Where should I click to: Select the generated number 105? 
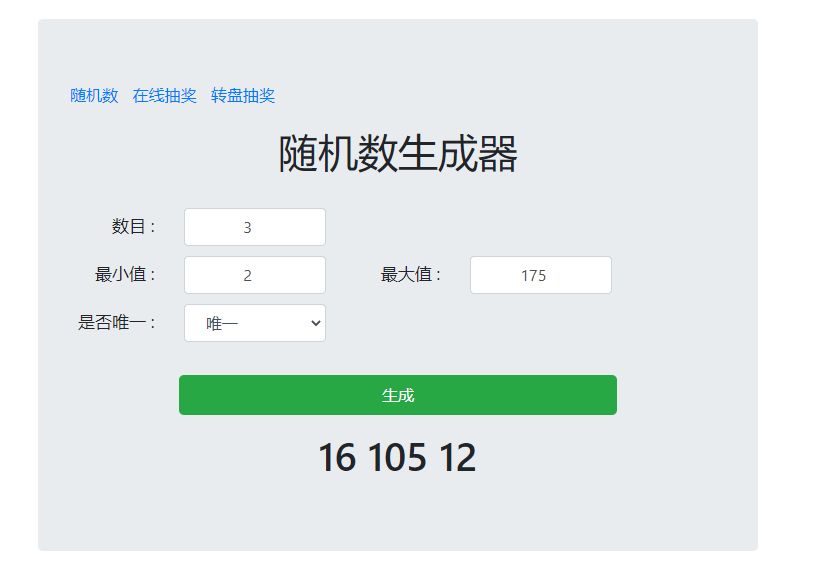[x=398, y=458]
